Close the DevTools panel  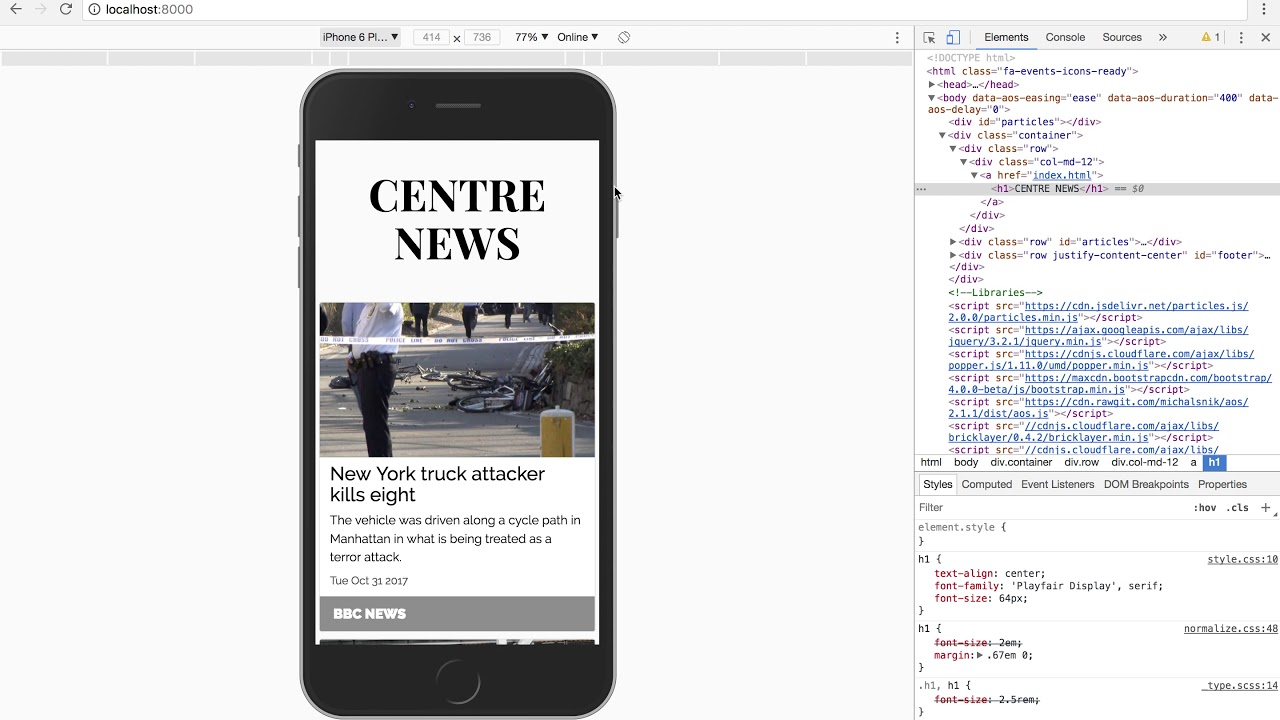[x=1265, y=37]
